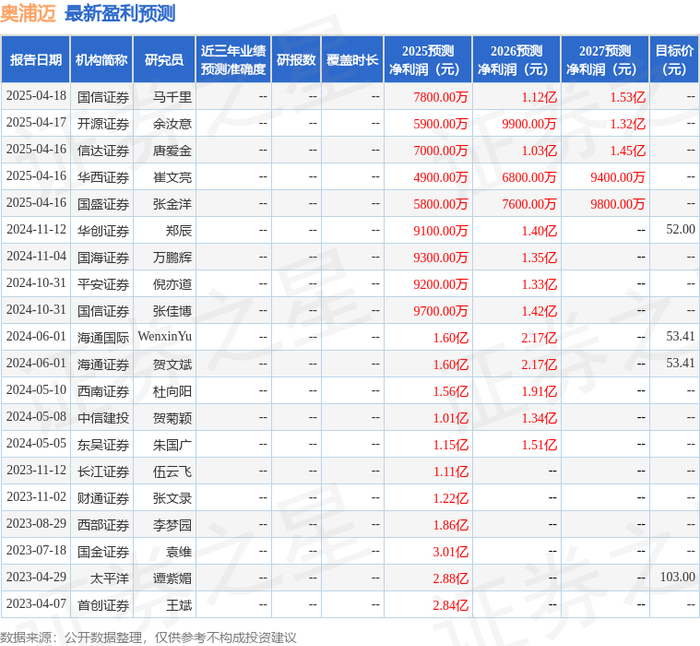Select analyst 王斌
Viewport: 700px width, 646px height.
[179, 605]
